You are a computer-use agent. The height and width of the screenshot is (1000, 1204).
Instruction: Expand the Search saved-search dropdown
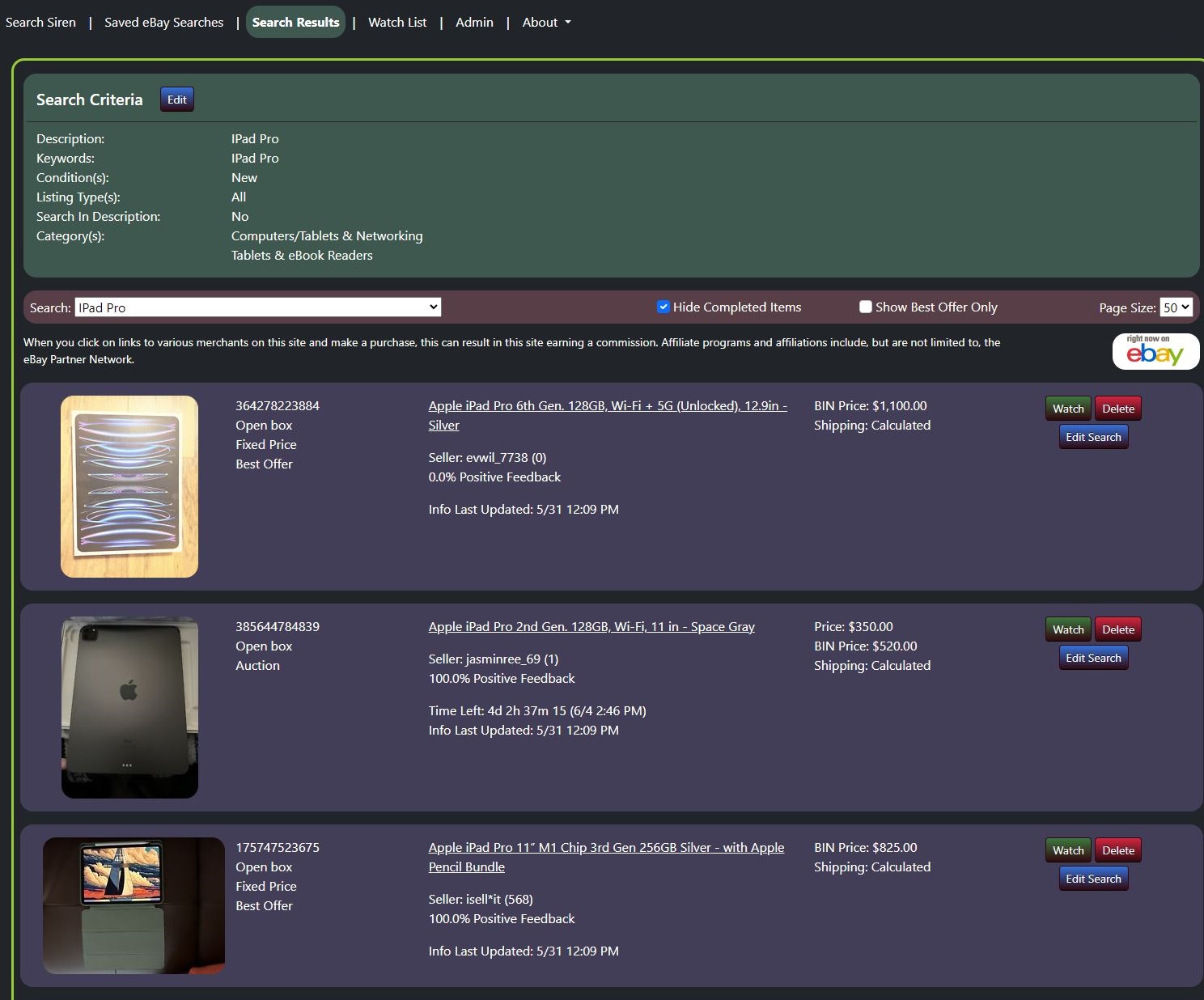(x=258, y=307)
